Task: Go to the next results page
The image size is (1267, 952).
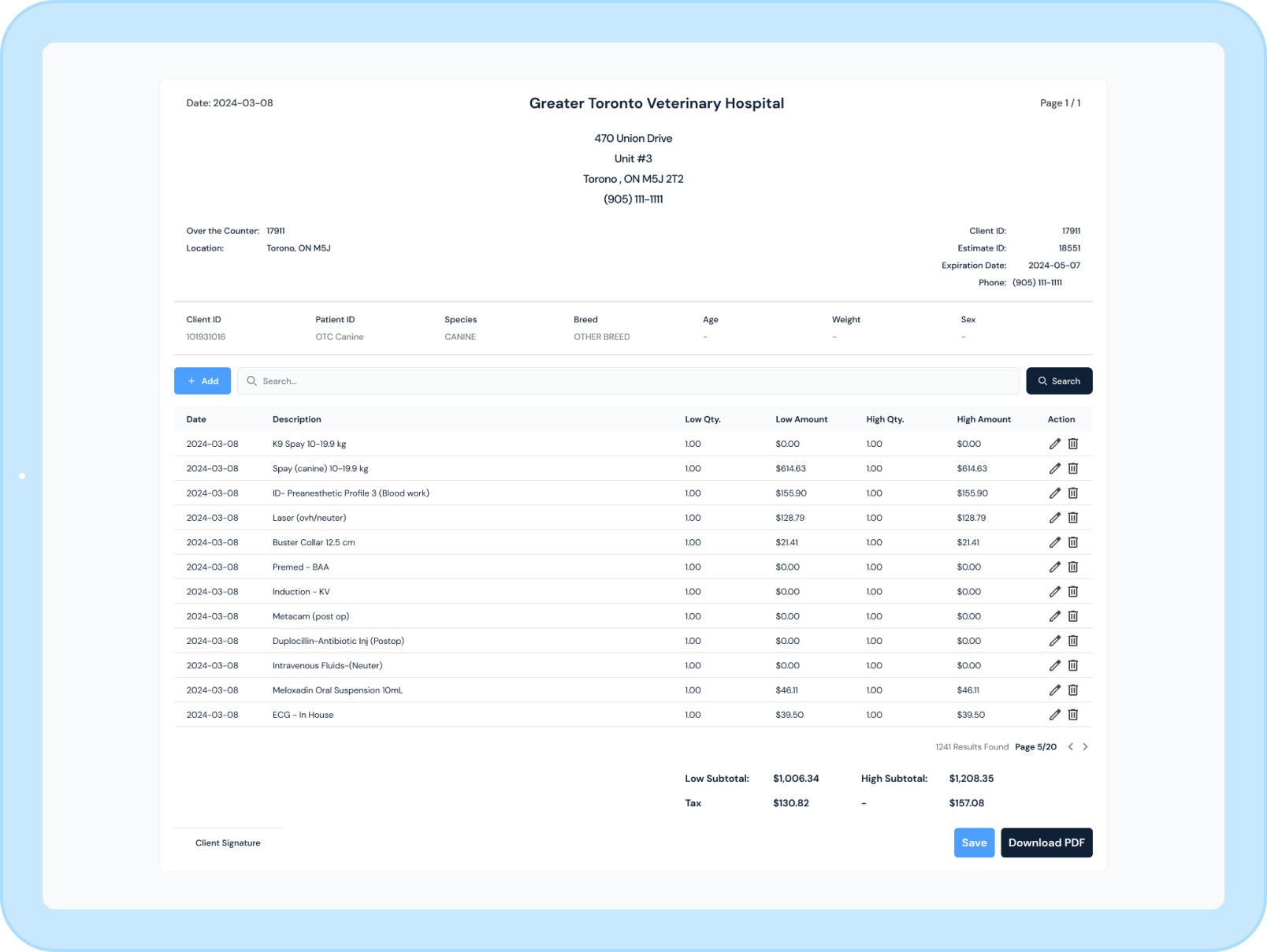Action: (1085, 747)
